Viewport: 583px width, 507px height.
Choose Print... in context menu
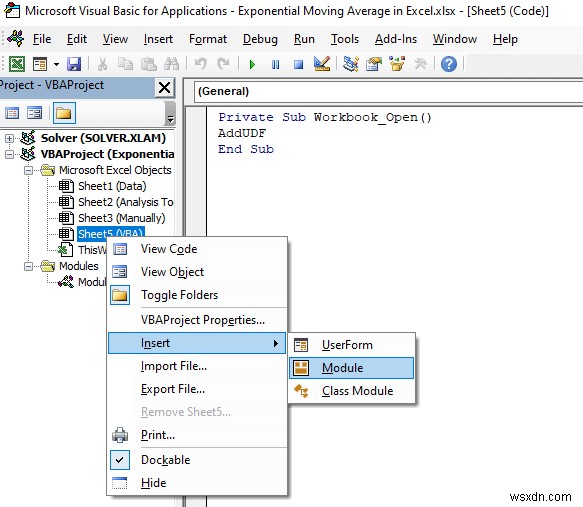(x=197, y=435)
